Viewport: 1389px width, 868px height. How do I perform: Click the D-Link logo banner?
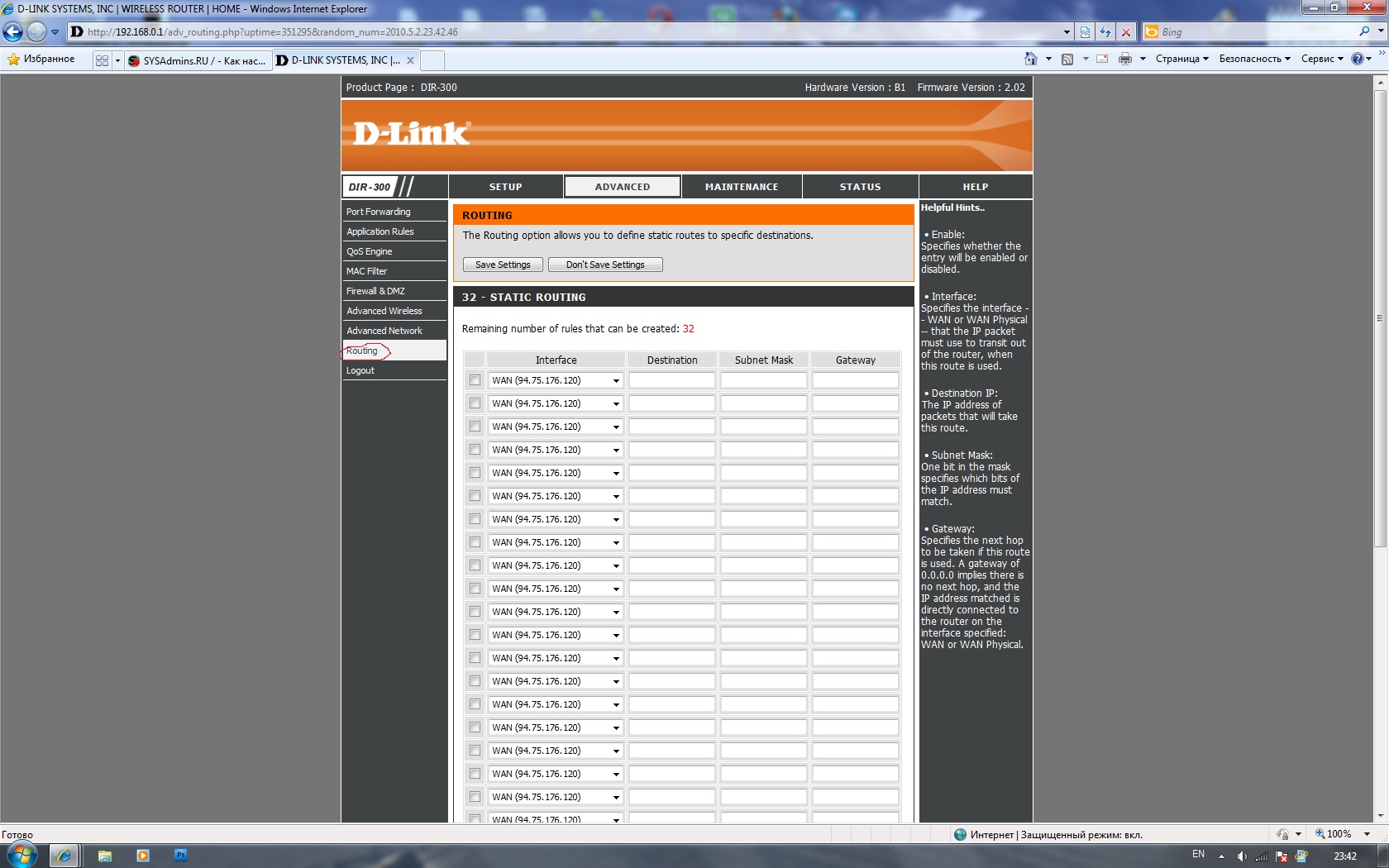pos(412,133)
